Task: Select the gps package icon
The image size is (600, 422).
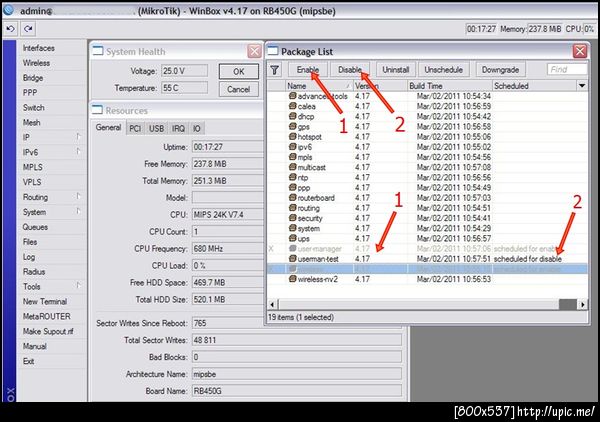Action: tap(292, 126)
